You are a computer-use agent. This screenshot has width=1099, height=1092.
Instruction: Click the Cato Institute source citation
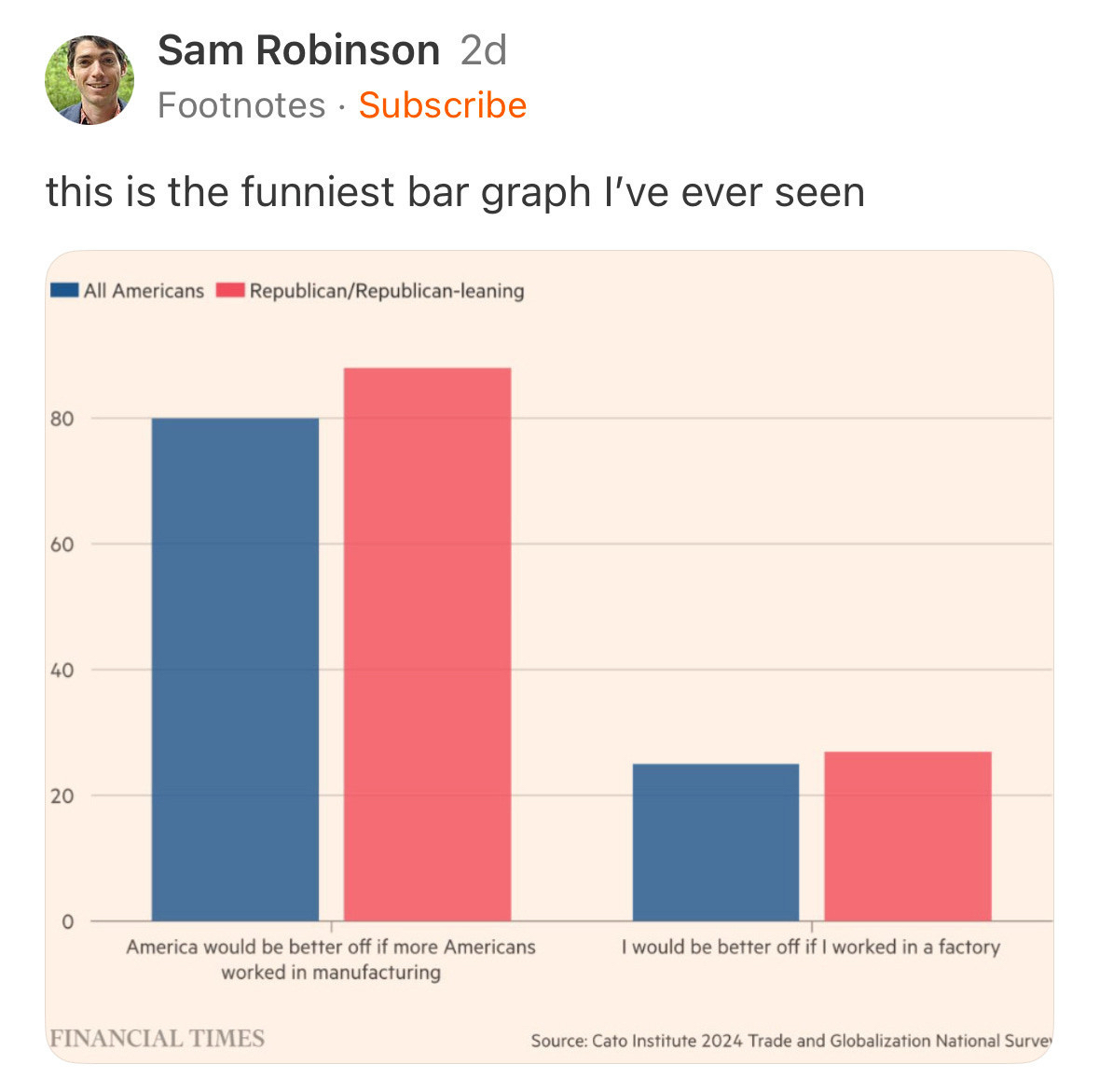(791, 1041)
